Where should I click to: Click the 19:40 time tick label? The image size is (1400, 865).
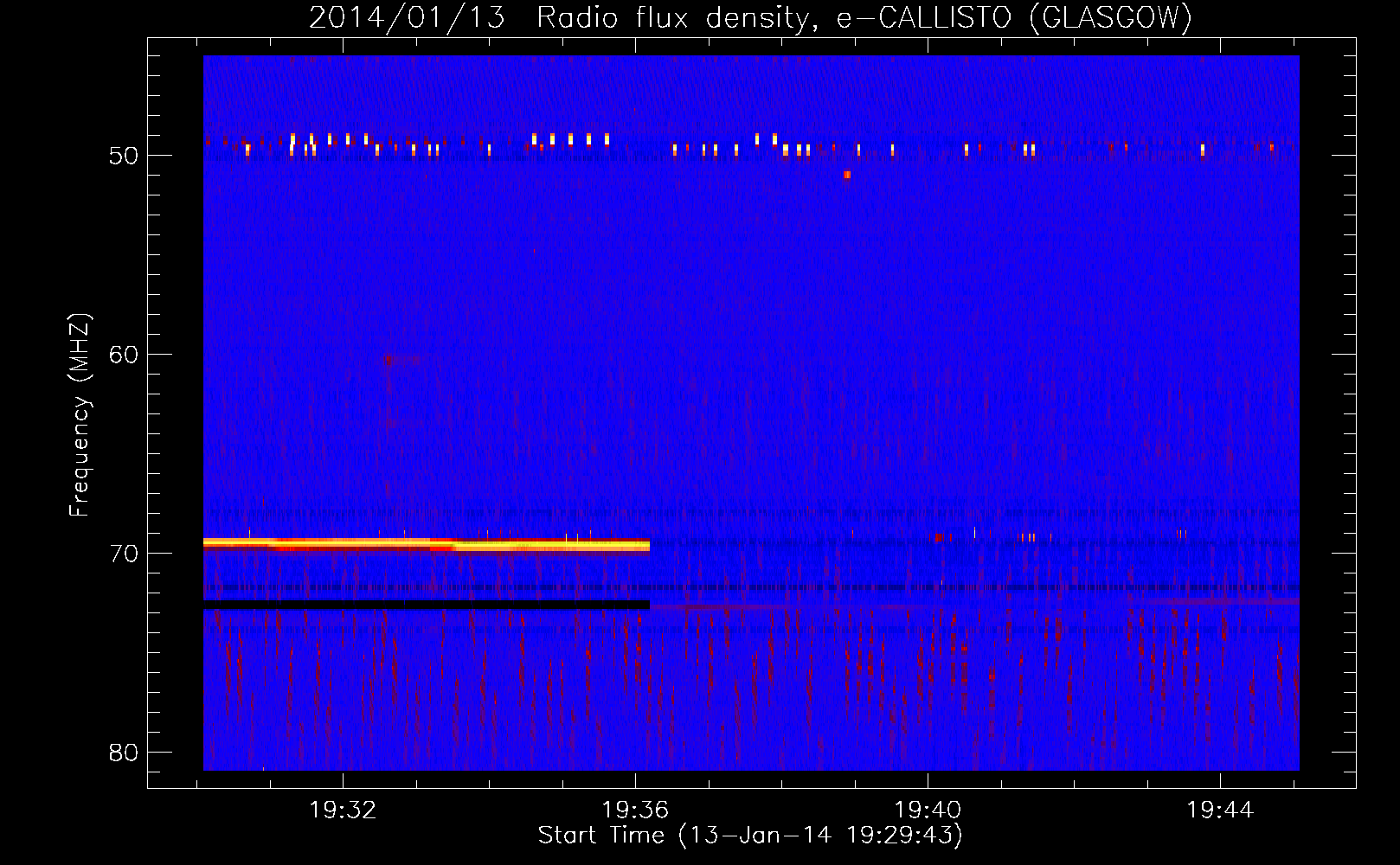coord(928,811)
